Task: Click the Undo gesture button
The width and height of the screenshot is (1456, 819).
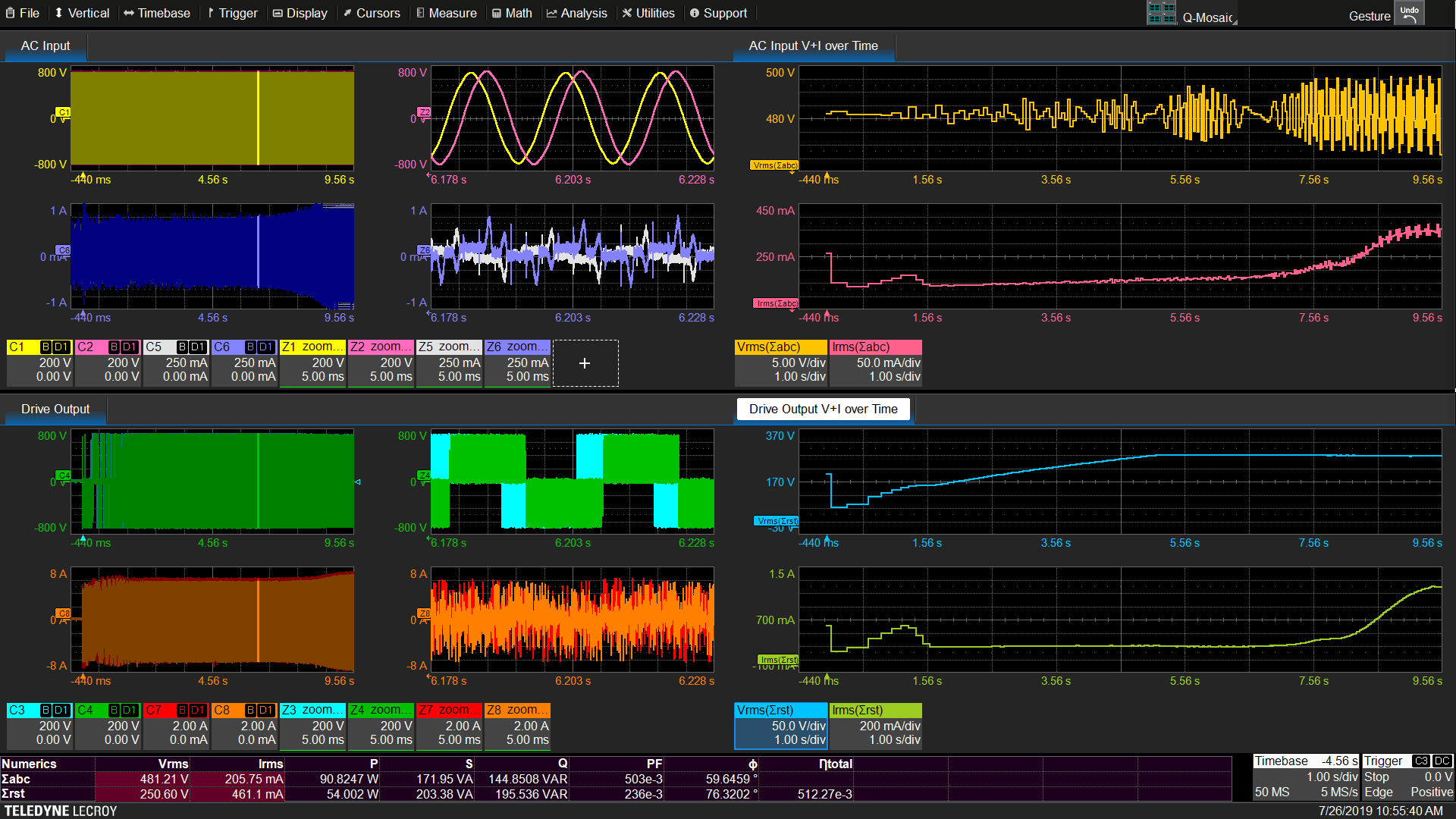Action: point(1409,14)
